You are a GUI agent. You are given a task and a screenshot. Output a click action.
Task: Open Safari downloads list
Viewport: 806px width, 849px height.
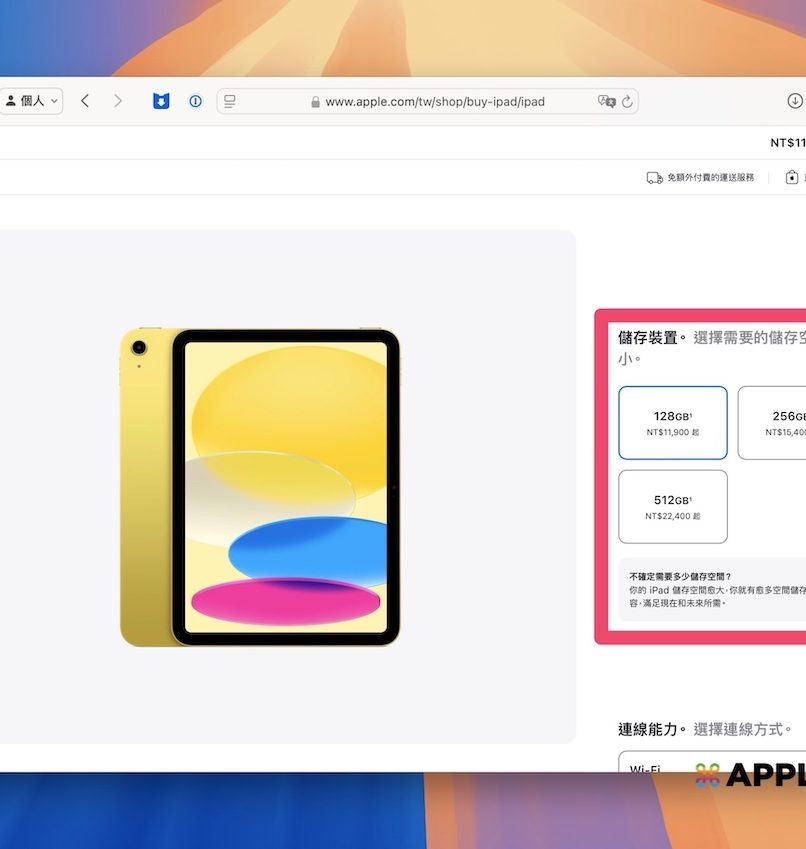794,101
